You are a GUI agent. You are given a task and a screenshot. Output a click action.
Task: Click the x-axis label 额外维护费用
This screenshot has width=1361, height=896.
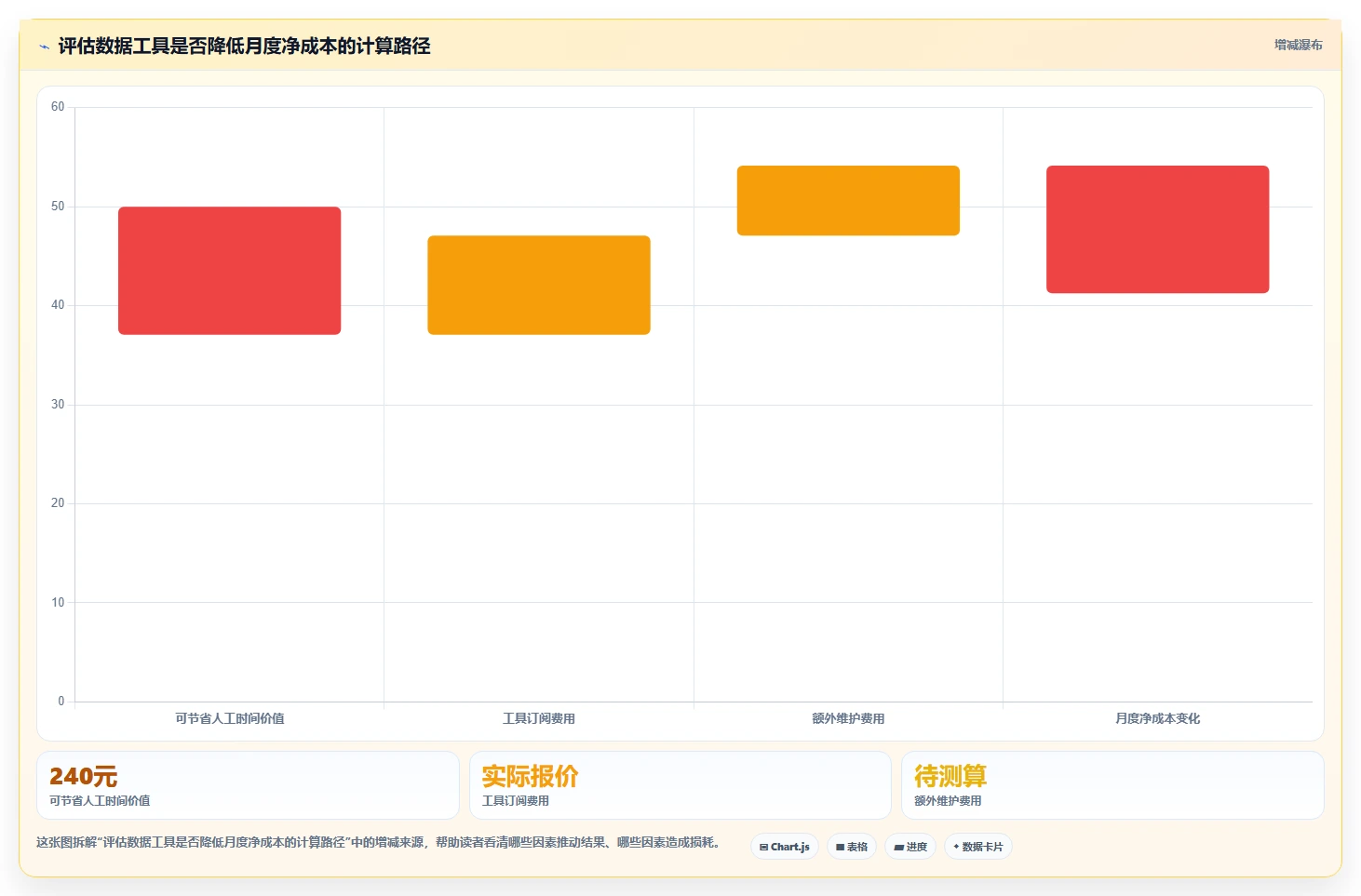pyautogui.click(x=848, y=718)
